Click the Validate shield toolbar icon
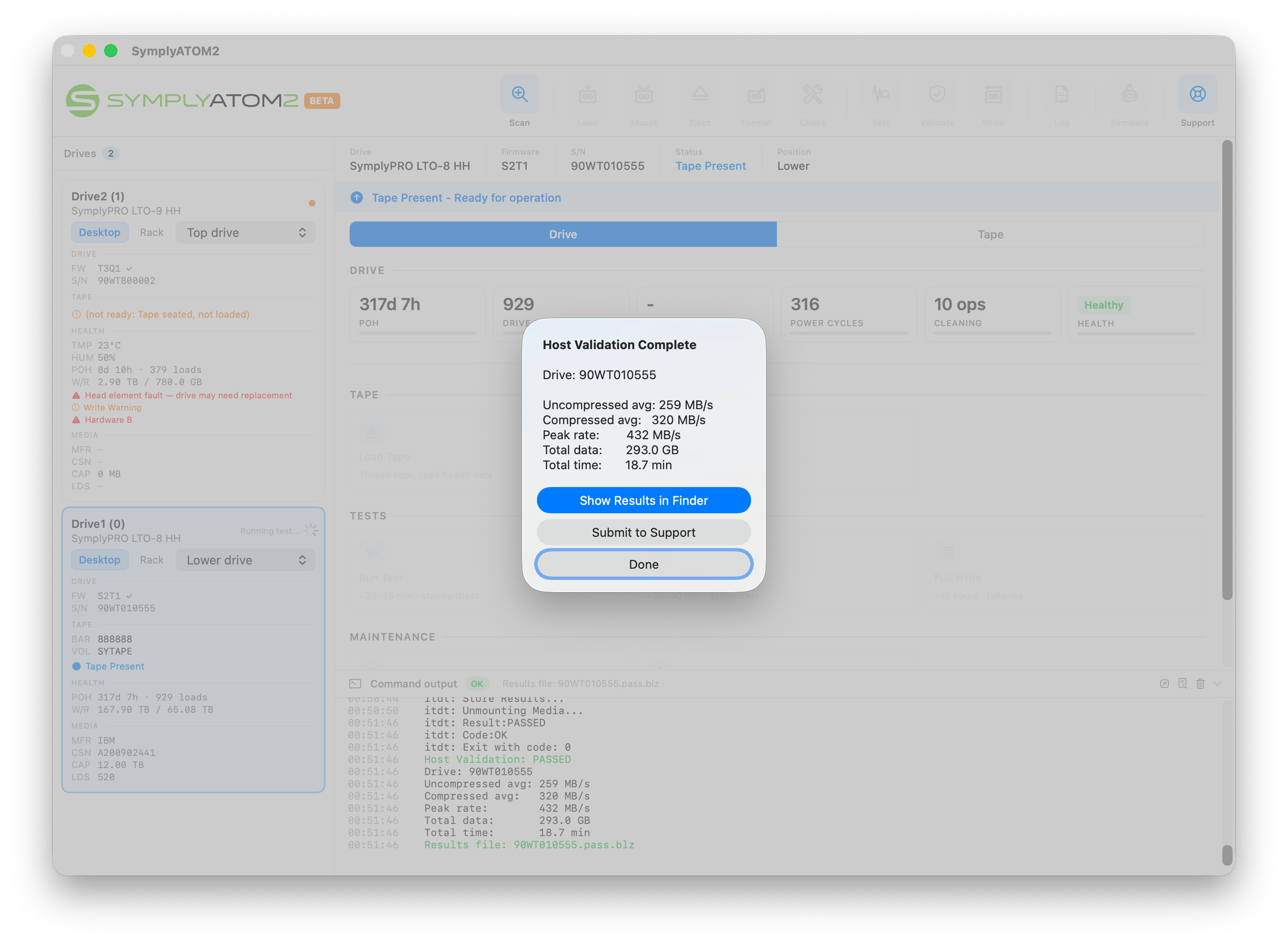 [937, 94]
